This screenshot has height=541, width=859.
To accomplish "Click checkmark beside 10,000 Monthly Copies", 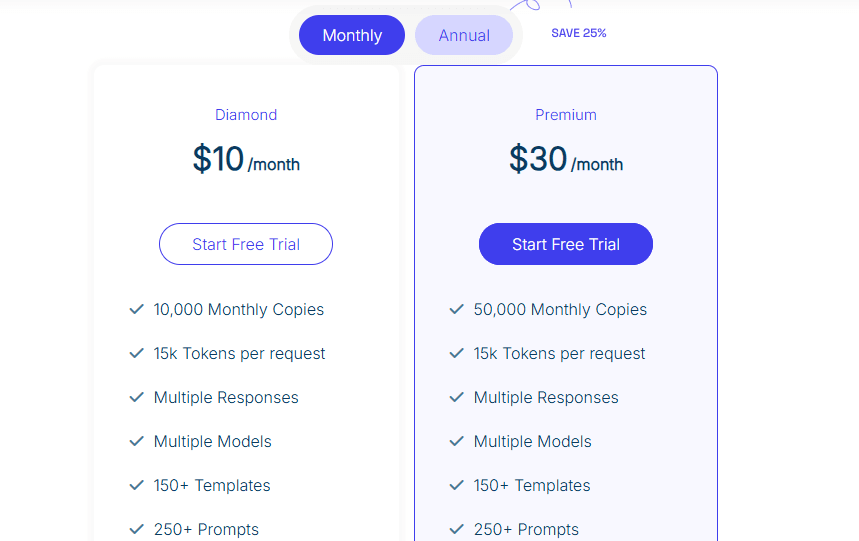I will click(x=137, y=310).
